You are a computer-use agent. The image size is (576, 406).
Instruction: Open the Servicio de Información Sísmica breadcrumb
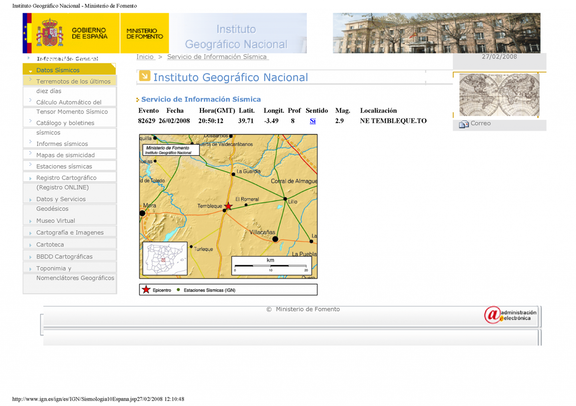coord(217,57)
